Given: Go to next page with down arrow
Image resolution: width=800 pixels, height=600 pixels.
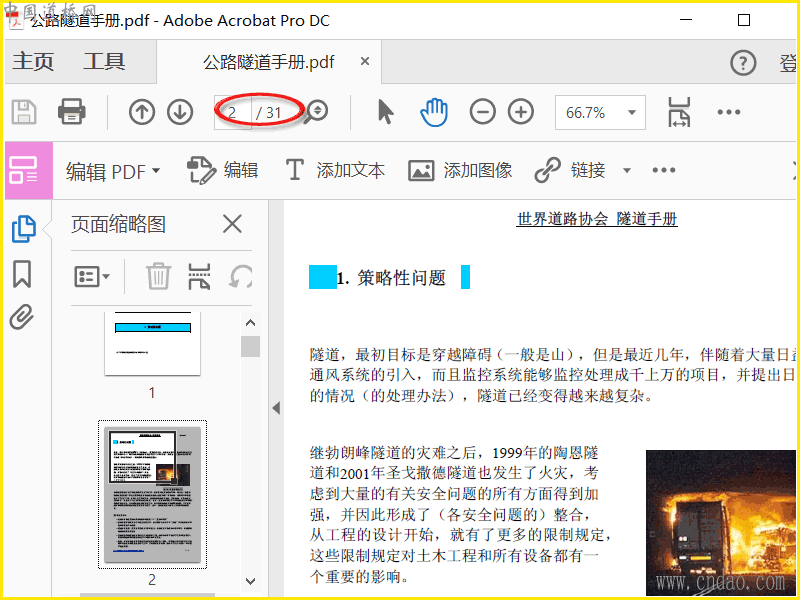Looking at the screenshot, I should click(x=180, y=112).
